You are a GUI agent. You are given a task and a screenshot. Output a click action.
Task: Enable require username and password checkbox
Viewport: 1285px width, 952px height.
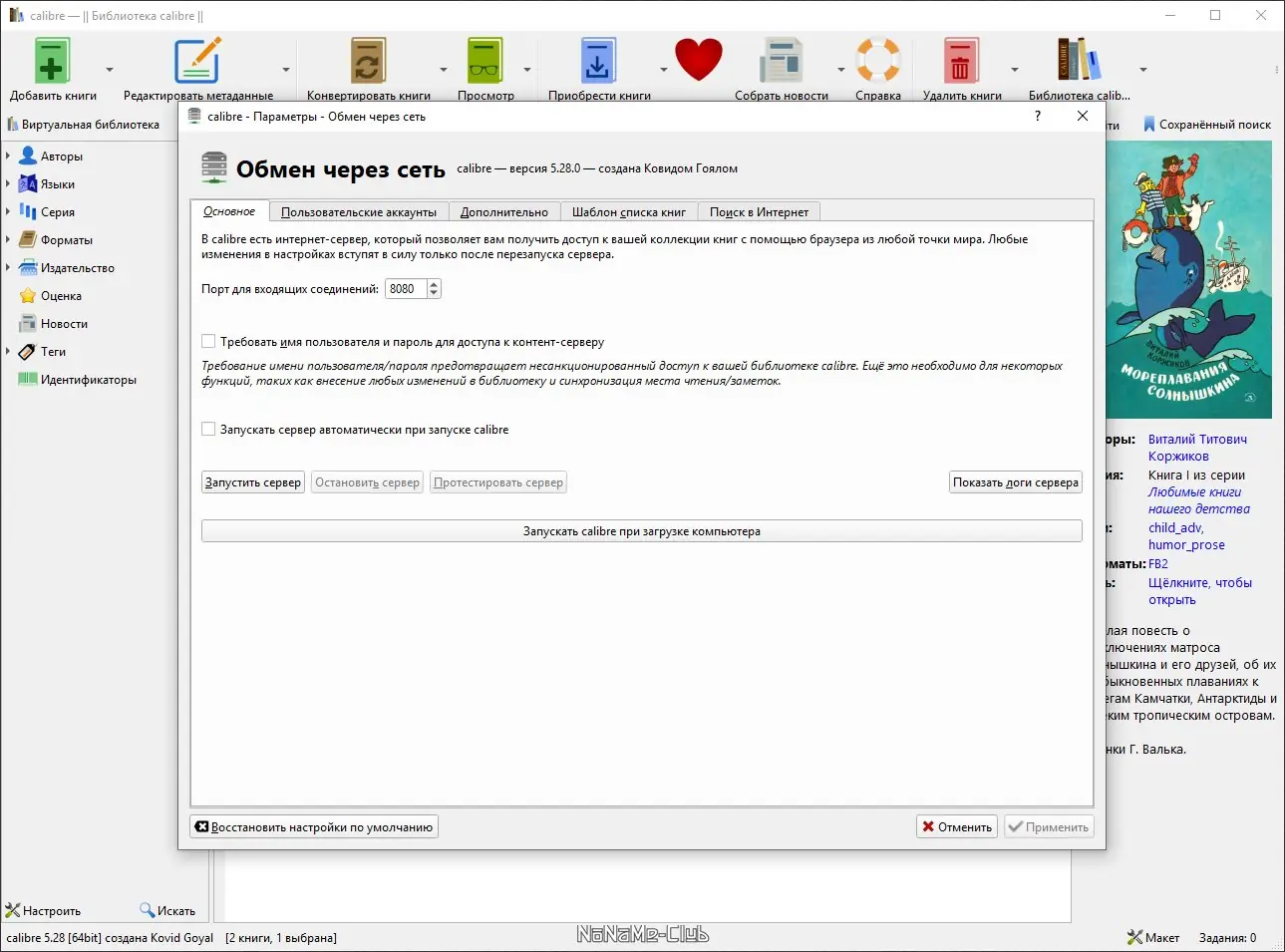coord(208,342)
